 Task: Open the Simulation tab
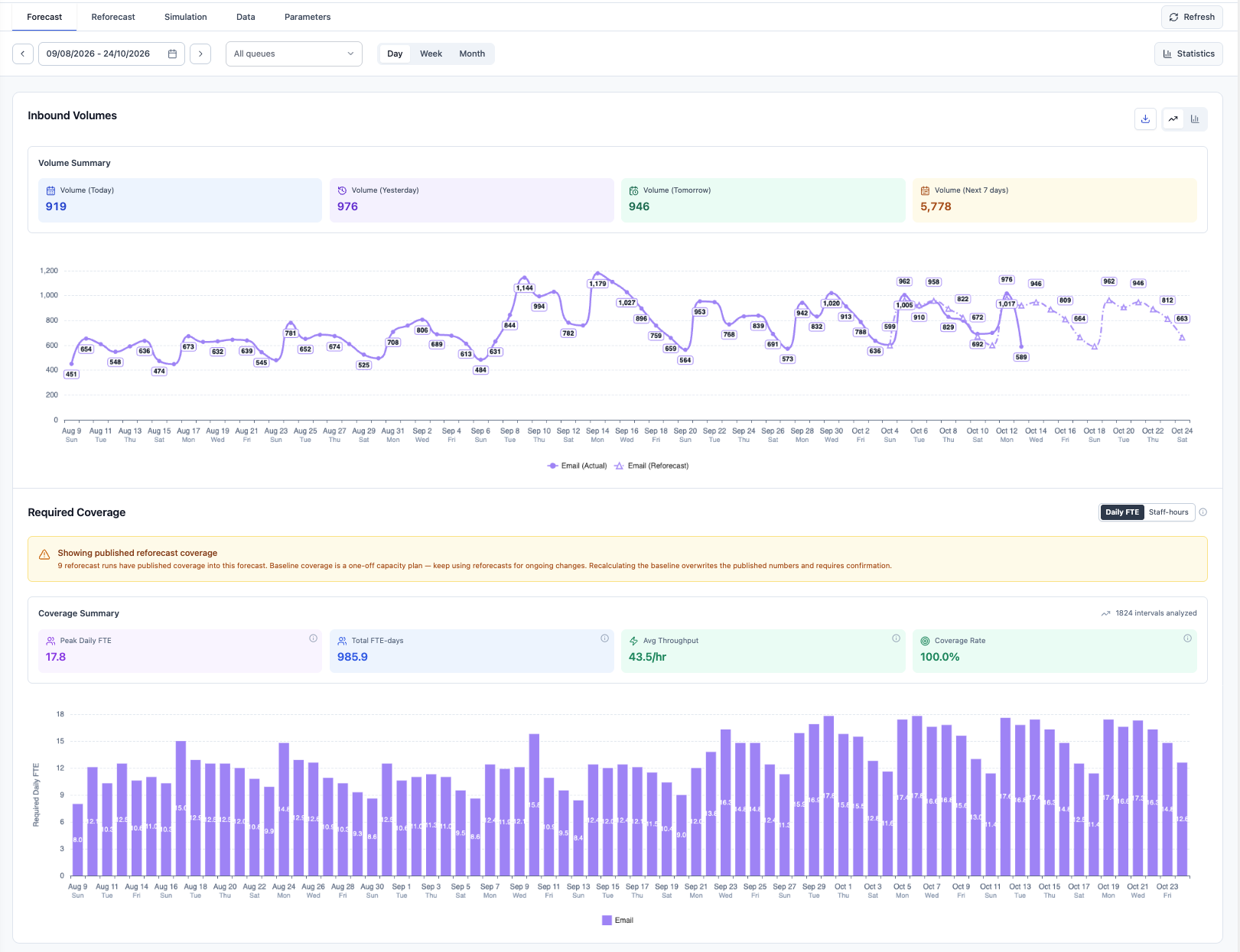[186, 17]
